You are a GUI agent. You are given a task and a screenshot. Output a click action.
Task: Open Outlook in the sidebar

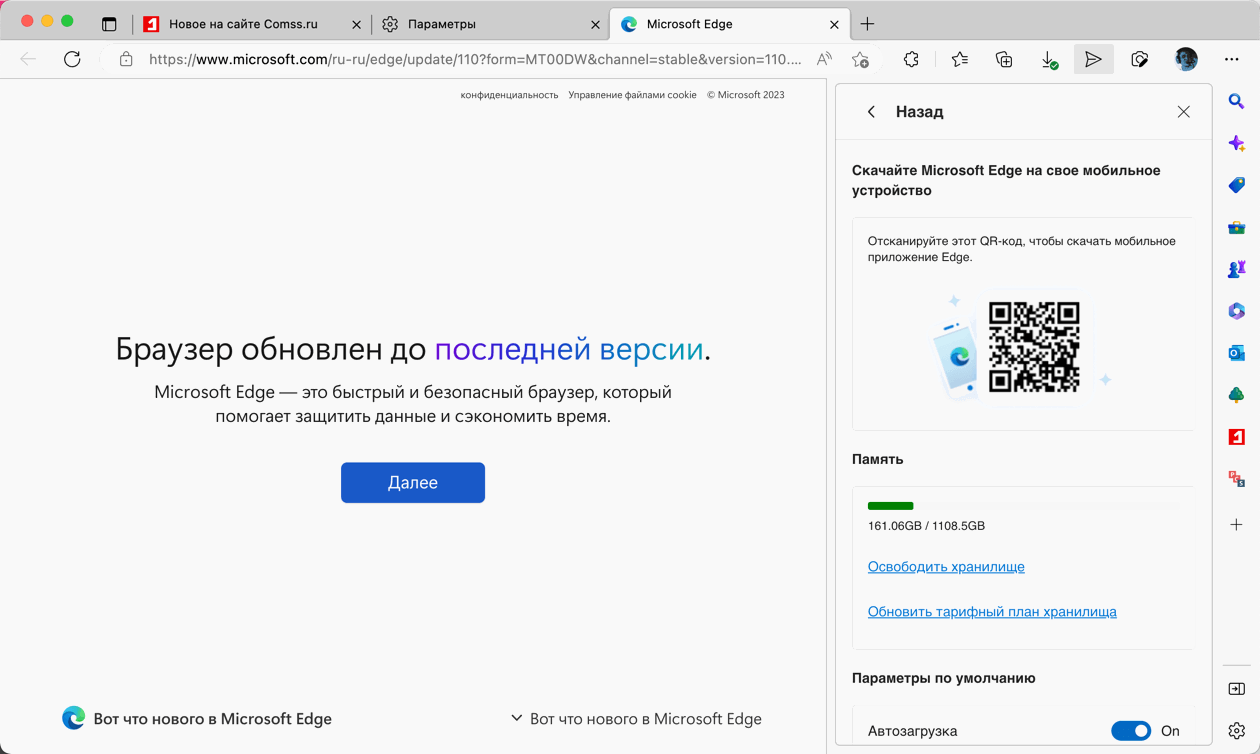(1237, 353)
